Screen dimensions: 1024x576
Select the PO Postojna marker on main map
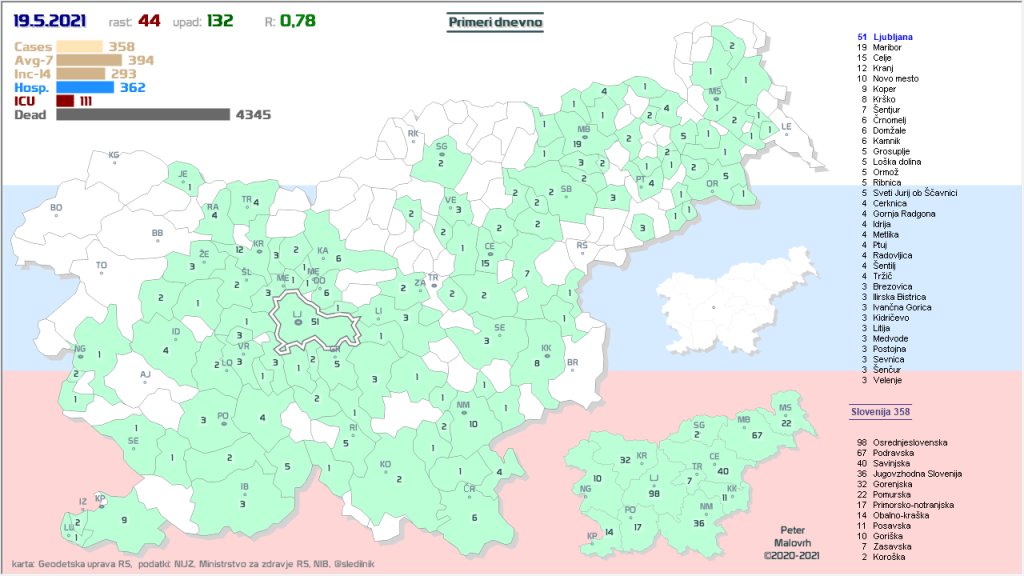click(x=223, y=420)
